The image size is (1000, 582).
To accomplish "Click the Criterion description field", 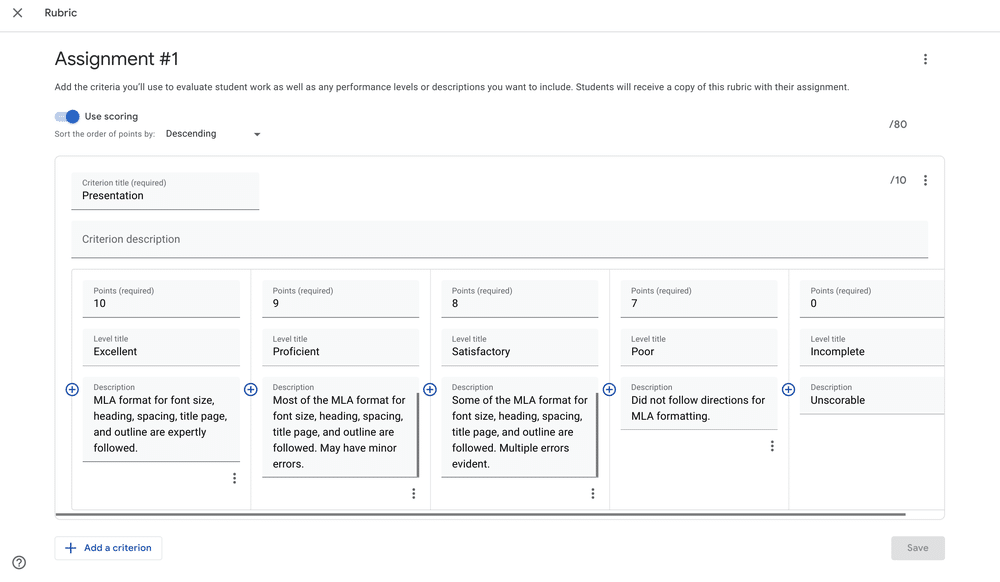I will coord(499,240).
